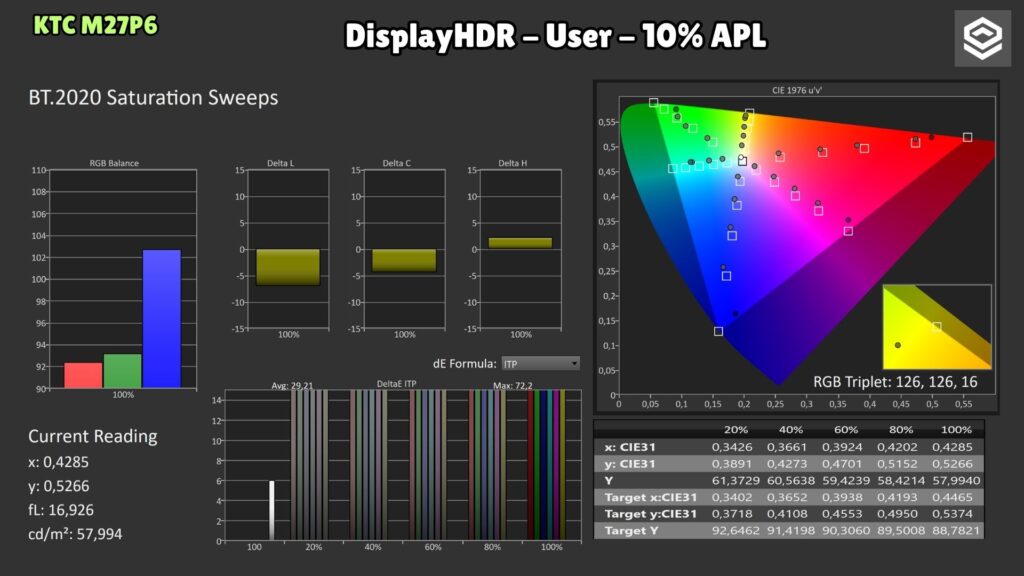Click table cell 0,4553
Image resolution: width=1024 pixels, height=576 pixels.
[x=842, y=514]
